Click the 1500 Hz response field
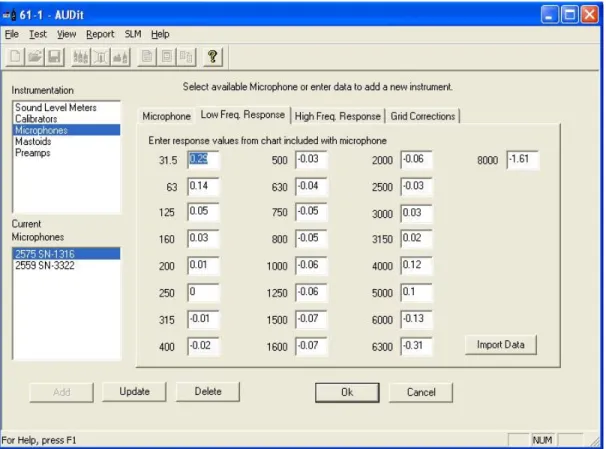 (311, 320)
